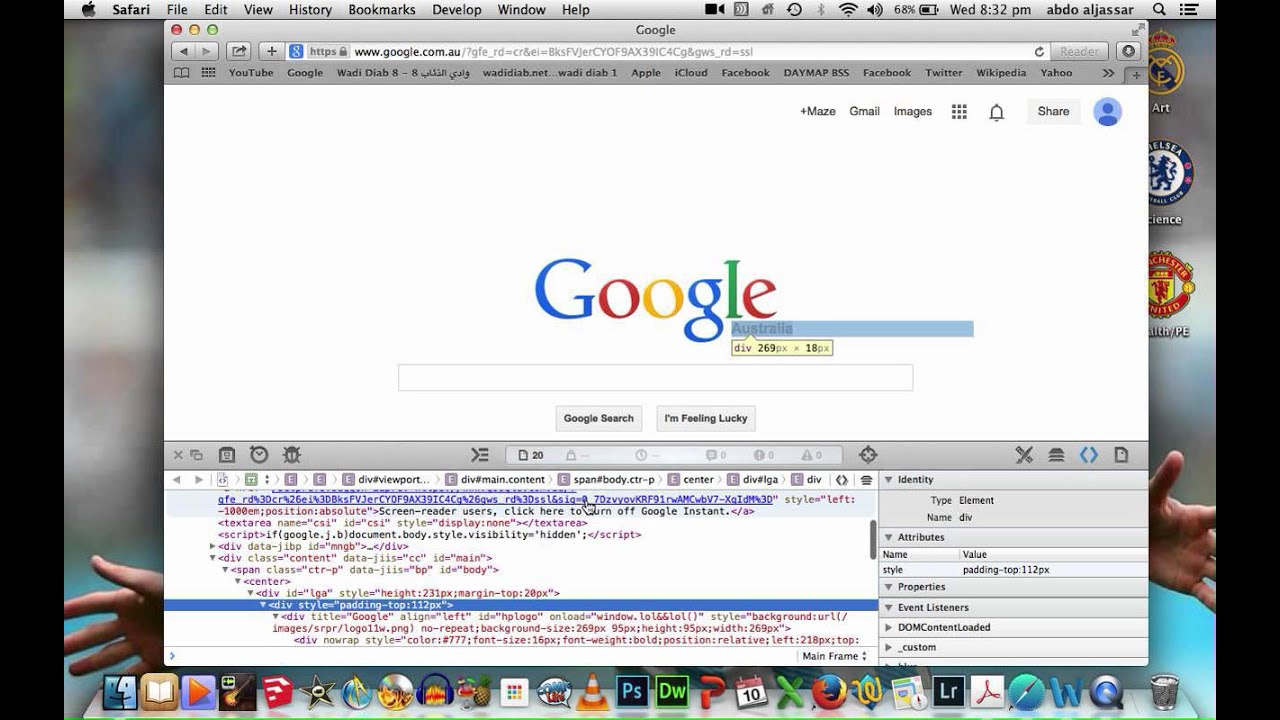Screen dimensions: 1280x720
Task: Click the Google search input box
Action: (655, 378)
